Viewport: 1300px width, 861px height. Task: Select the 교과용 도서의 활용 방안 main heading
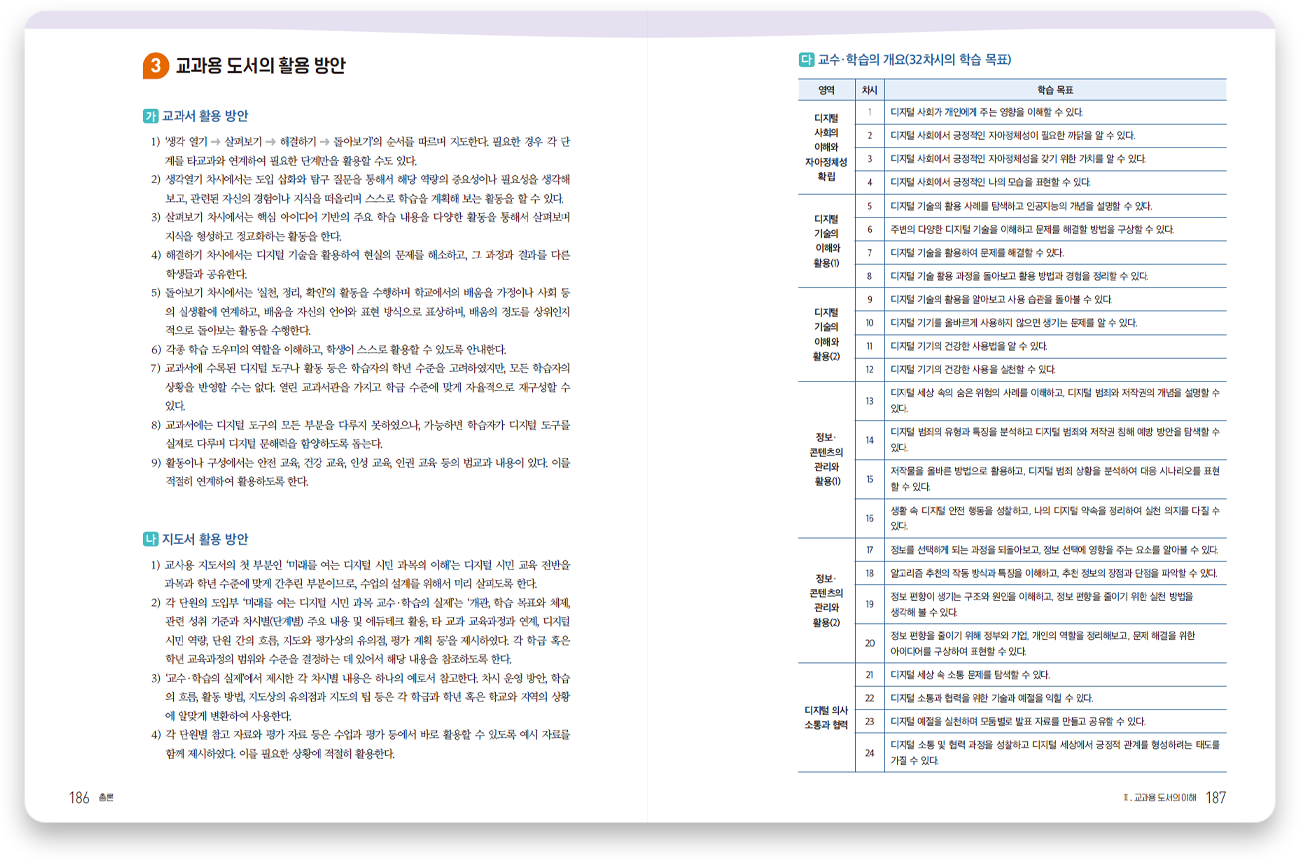coord(260,67)
